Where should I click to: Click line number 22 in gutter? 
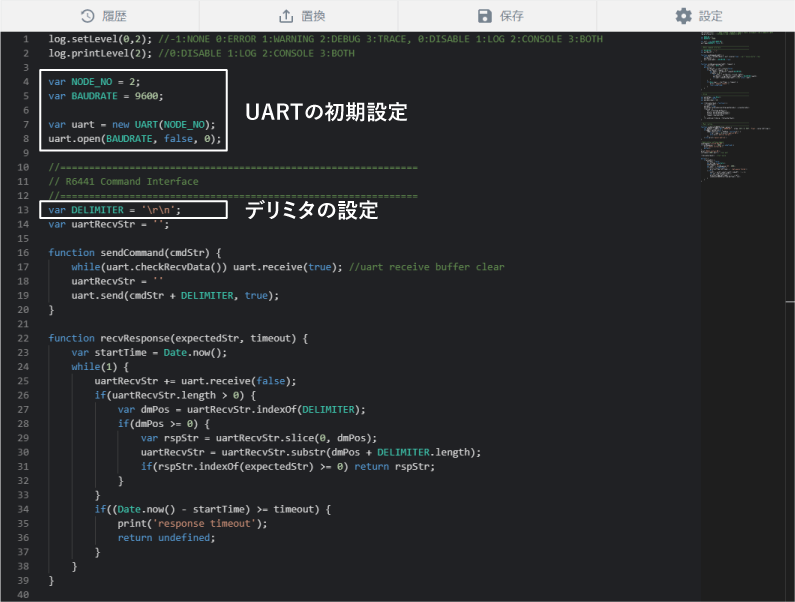pyautogui.click(x=23, y=338)
